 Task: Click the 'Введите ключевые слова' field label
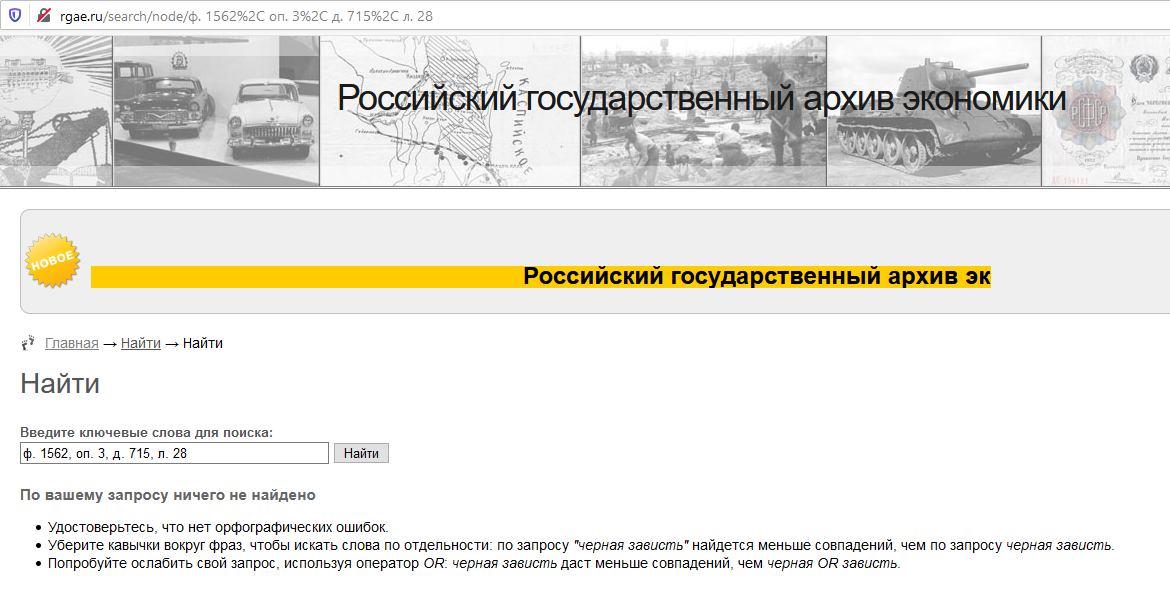(146, 433)
